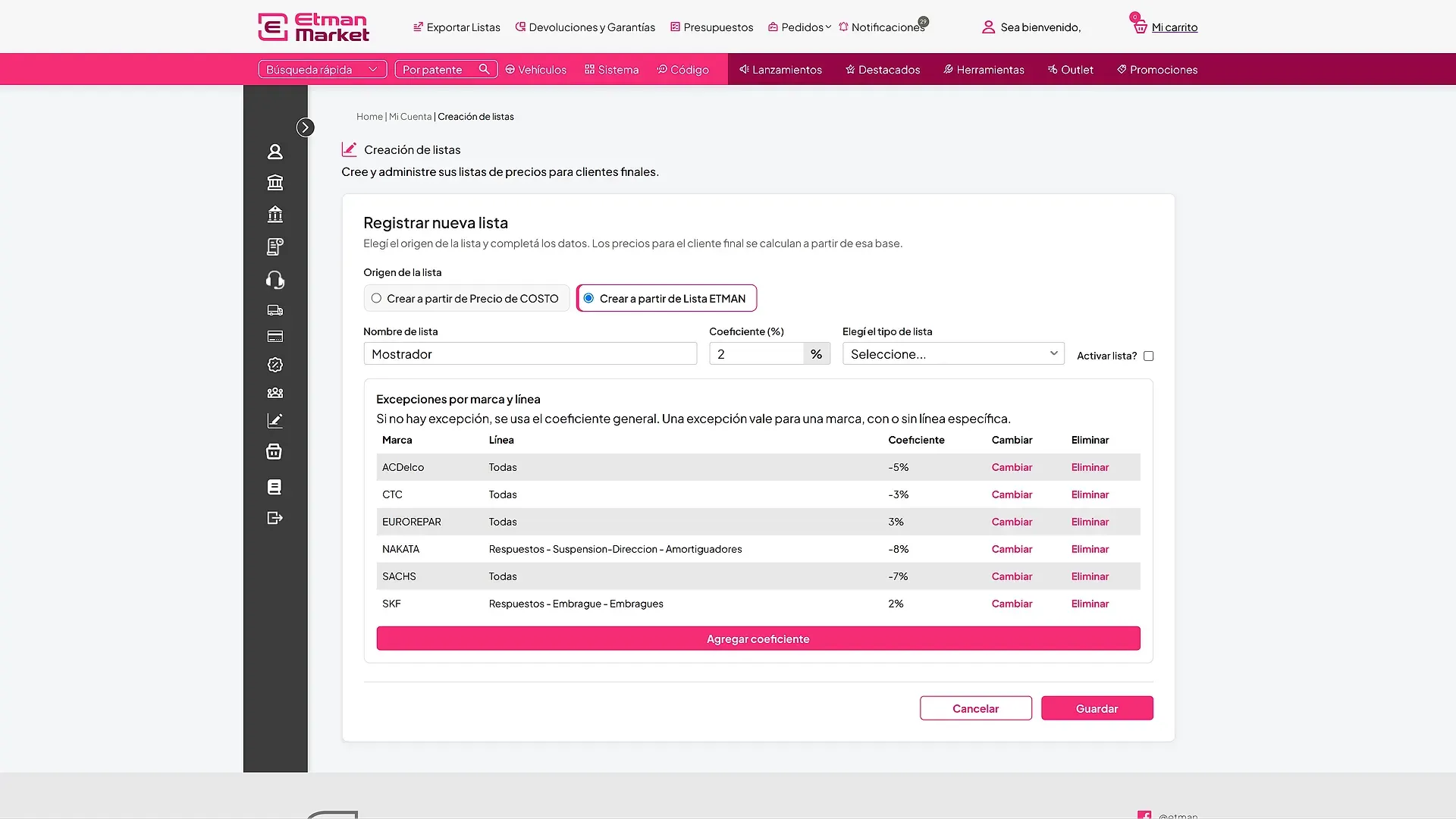Click the list-editing pencil sidebar icon

pyautogui.click(x=275, y=421)
